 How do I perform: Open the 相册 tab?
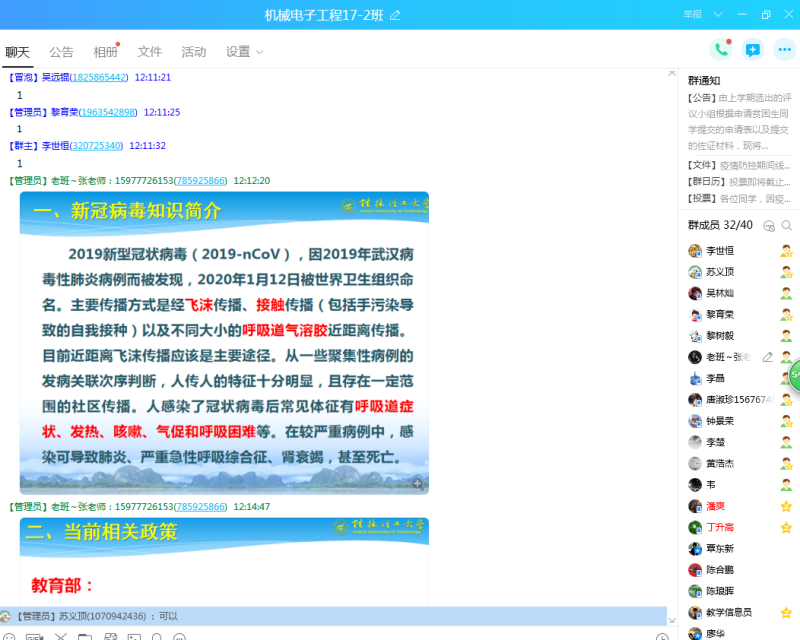coord(105,52)
